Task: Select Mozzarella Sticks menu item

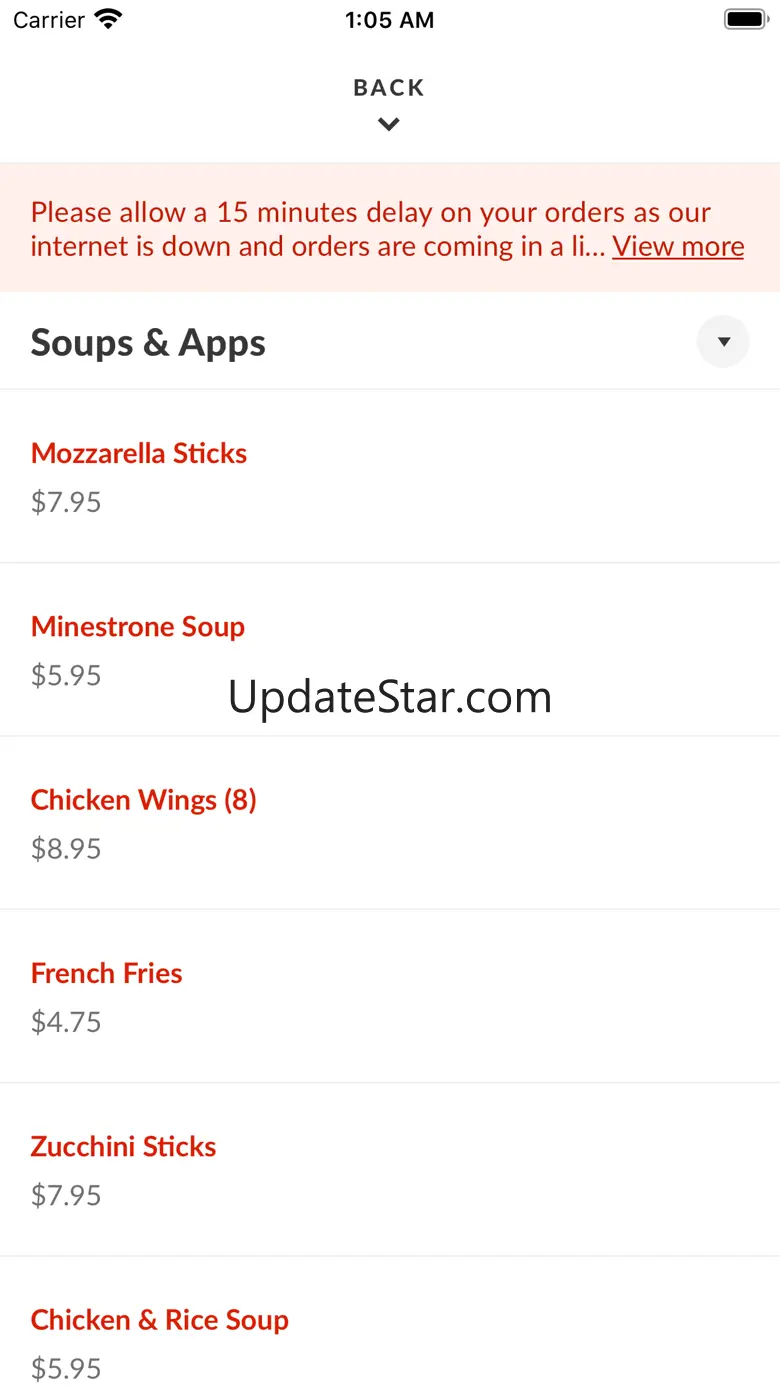Action: (x=139, y=453)
